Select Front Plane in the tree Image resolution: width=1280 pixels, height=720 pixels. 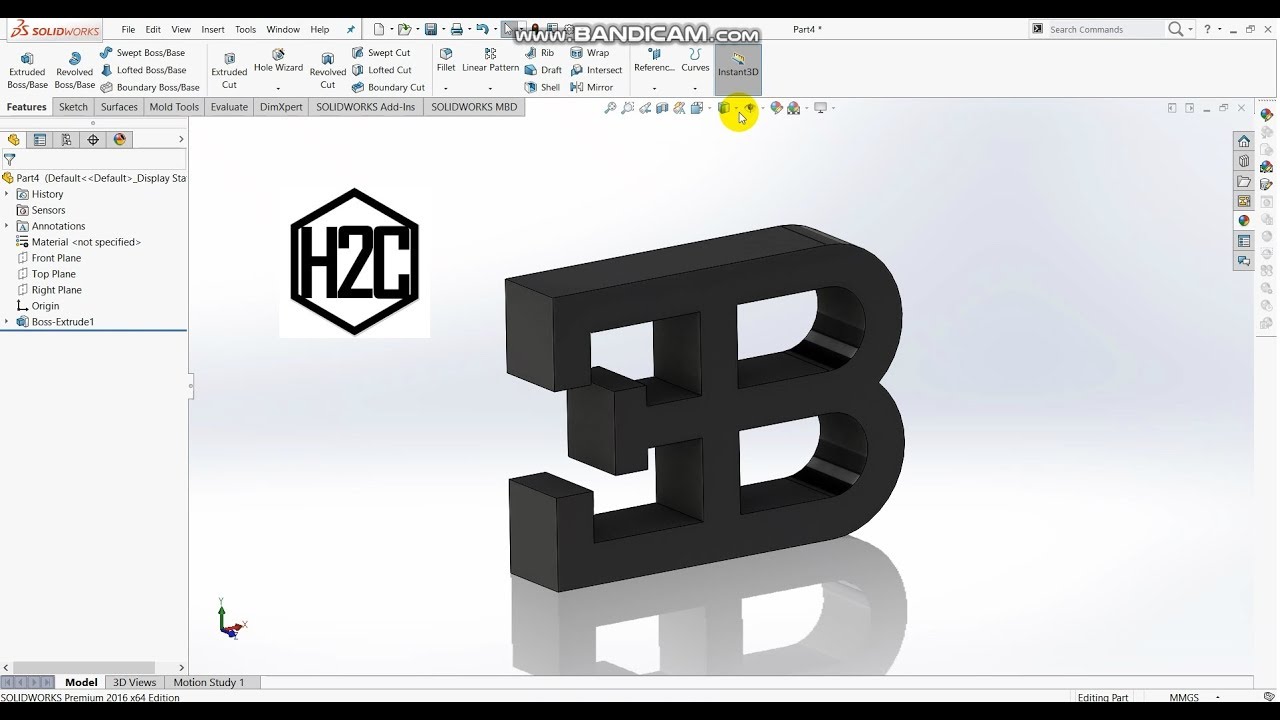pos(49,258)
